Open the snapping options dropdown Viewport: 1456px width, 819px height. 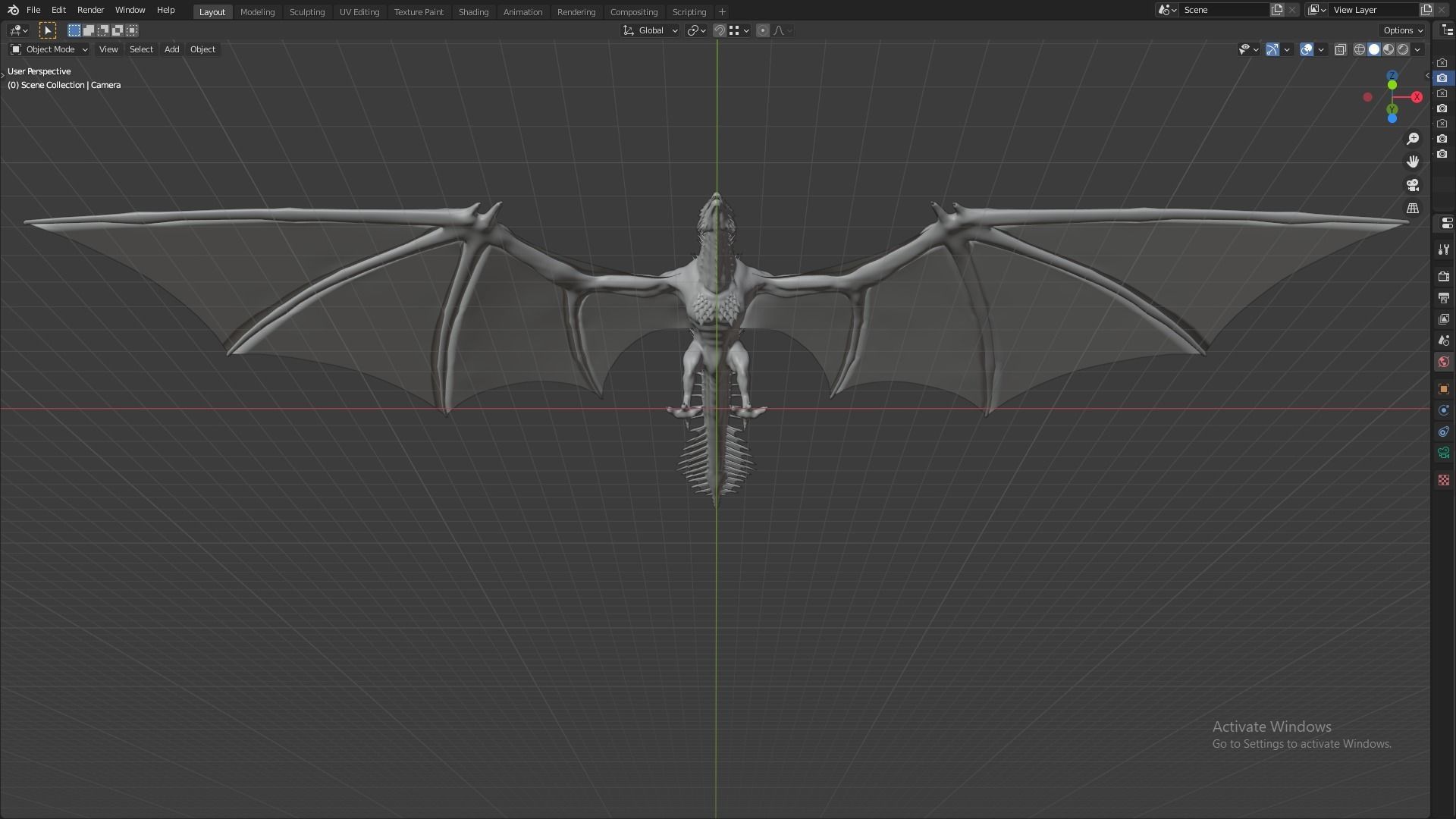coord(739,30)
